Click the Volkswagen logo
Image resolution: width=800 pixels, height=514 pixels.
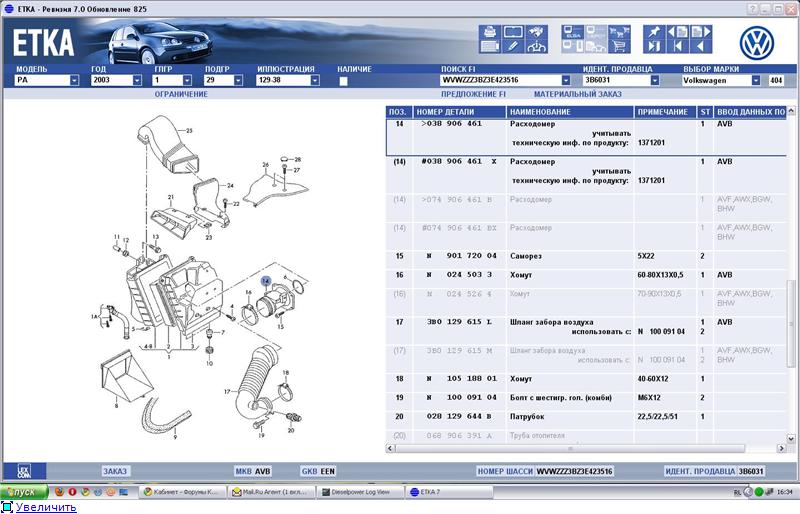[757, 43]
